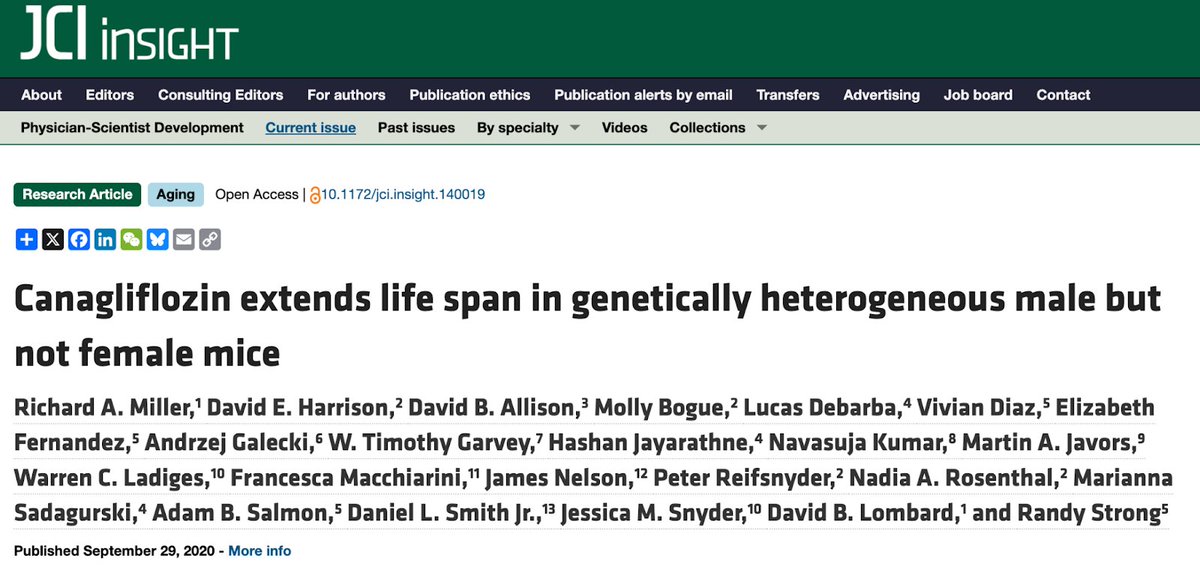
Task: Email the article using envelope icon
Action: pyautogui.click(x=183, y=239)
